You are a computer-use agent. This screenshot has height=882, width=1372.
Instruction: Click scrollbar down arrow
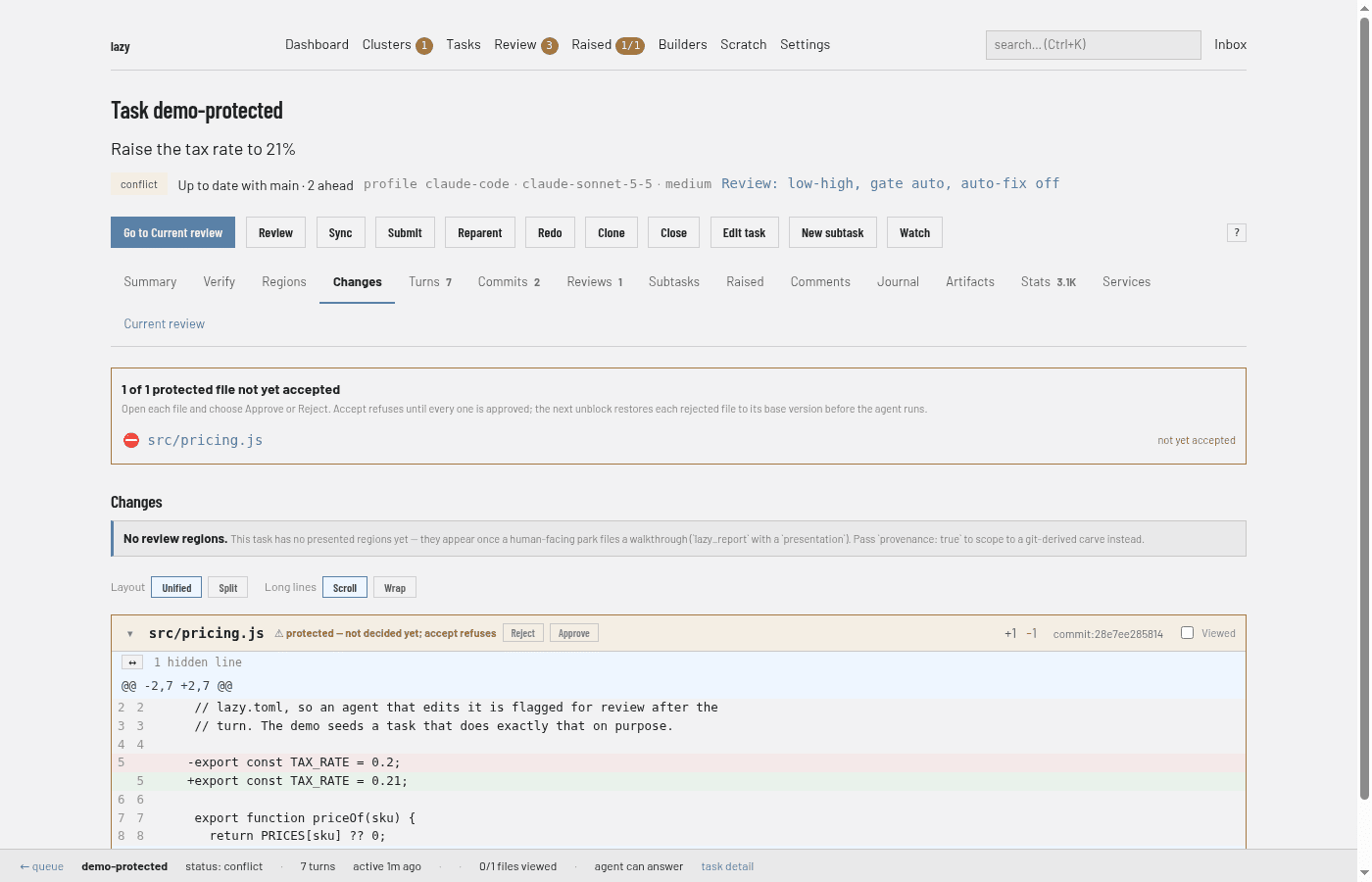1364,872
